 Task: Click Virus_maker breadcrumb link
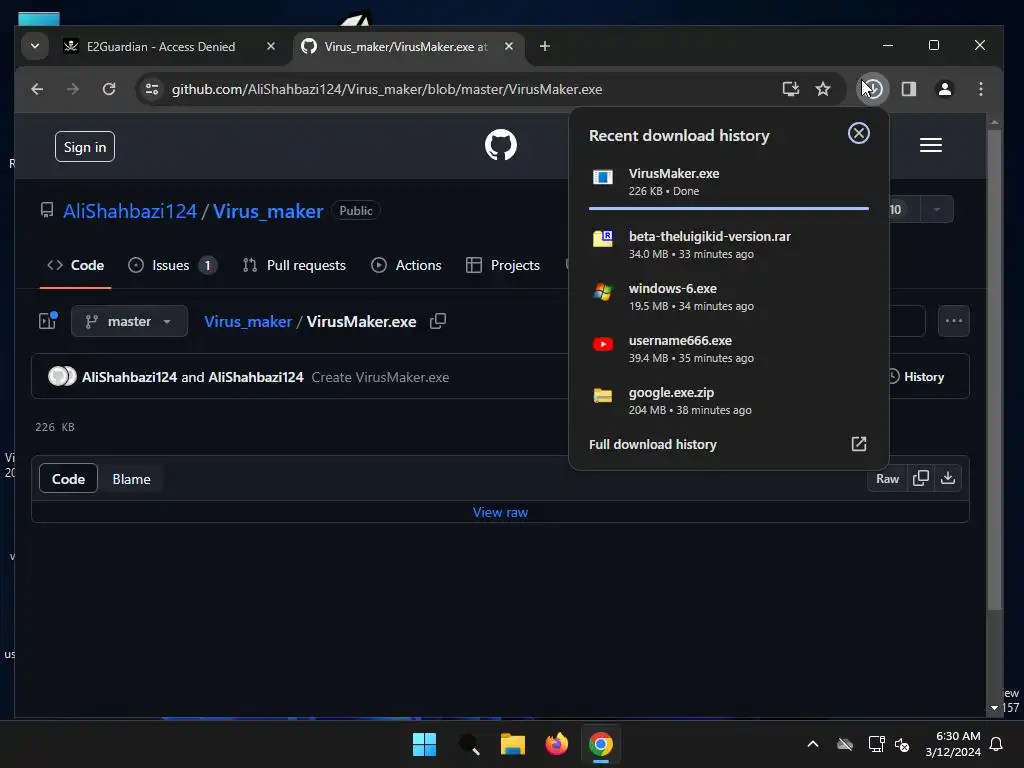pos(248,321)
